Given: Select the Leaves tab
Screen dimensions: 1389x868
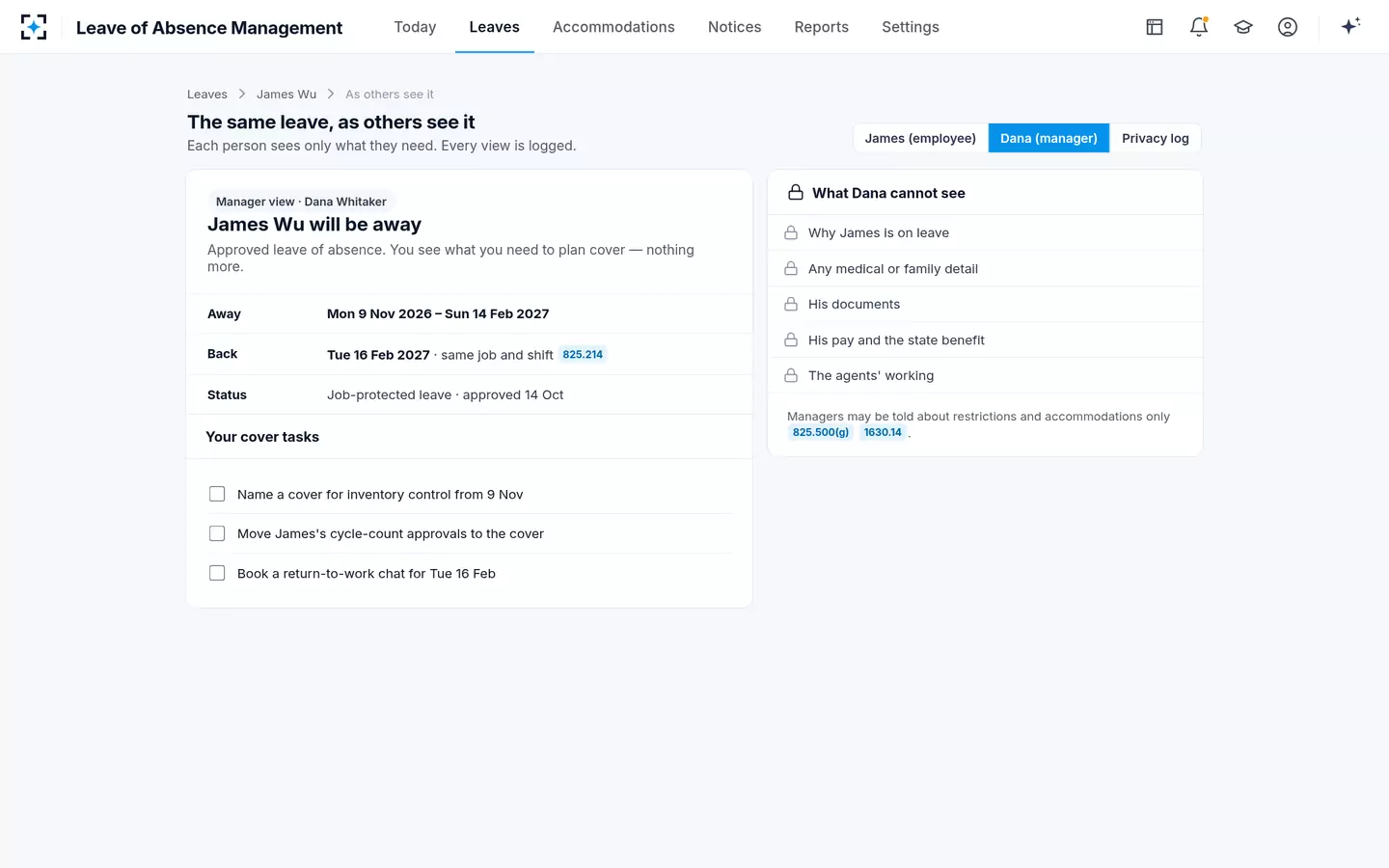Looking at the screenshot, I should pyautogui.click(x=494, y=27).
